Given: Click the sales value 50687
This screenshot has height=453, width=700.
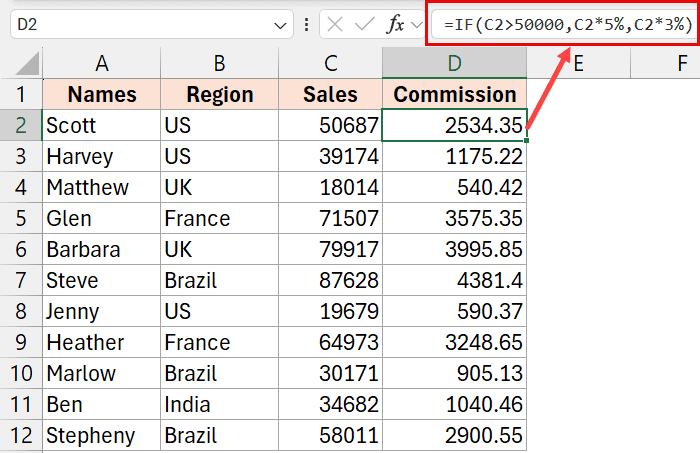Looking at the screenshot, I should 330,125.
